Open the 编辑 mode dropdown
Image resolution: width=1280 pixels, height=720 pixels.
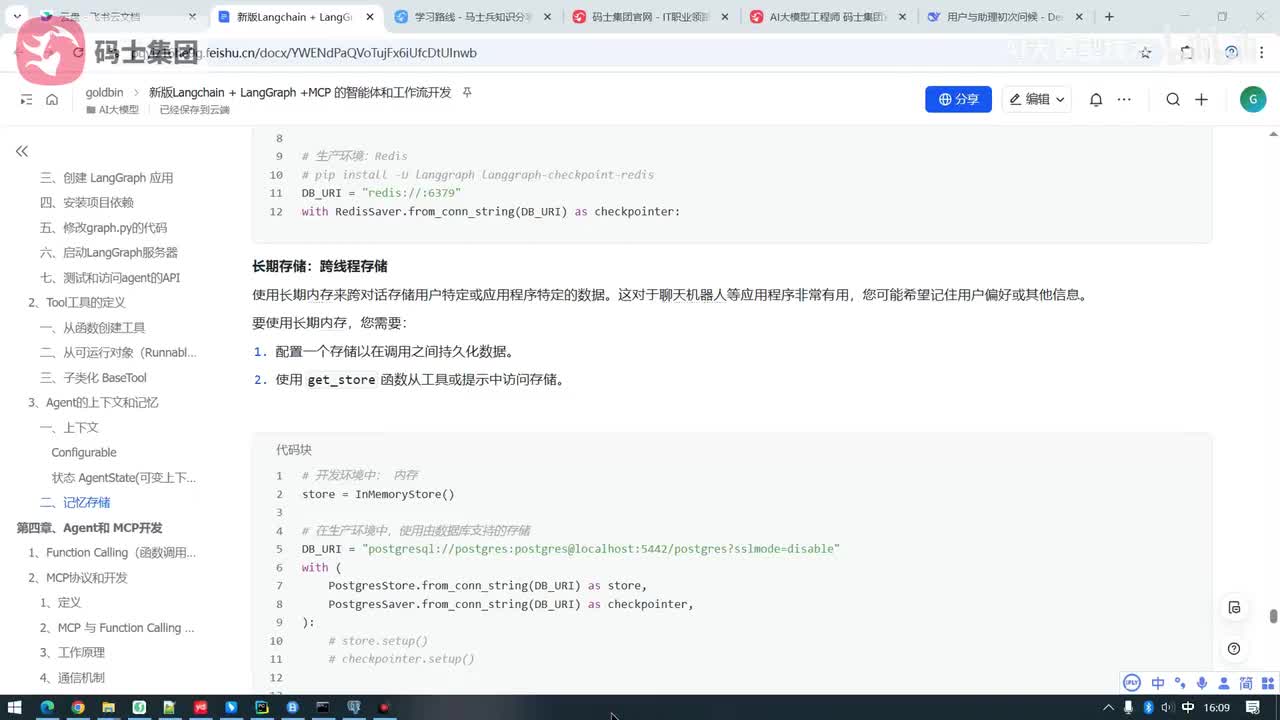(1036, 99)
